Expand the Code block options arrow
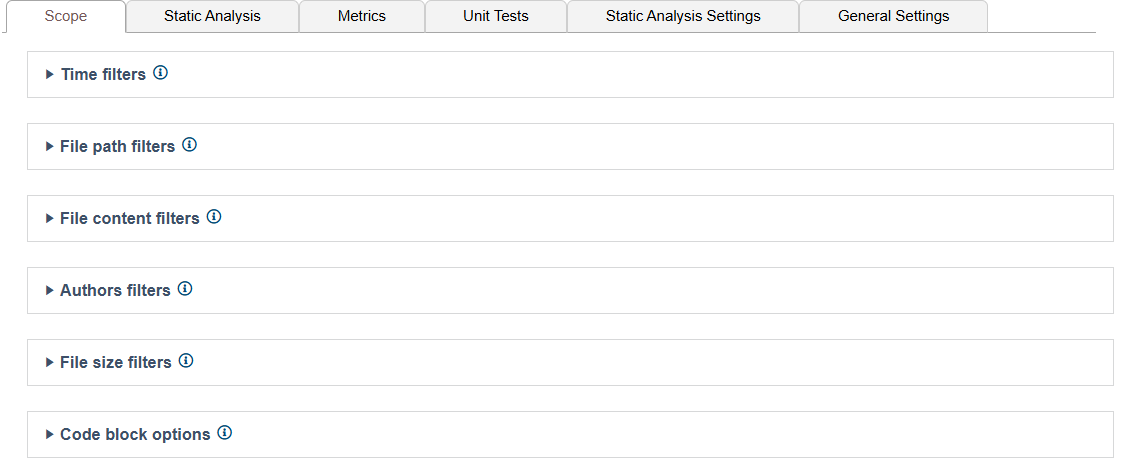The width and height of the screenshot is (1125, 475). click(50, 434)
